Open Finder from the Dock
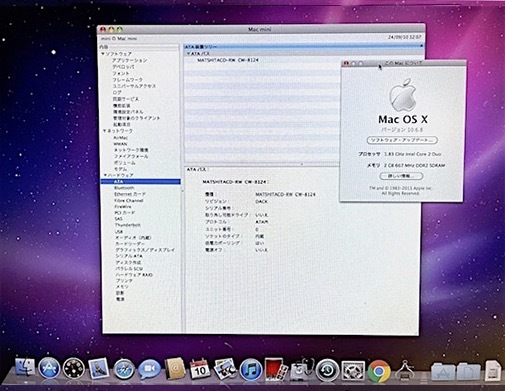The width and height of the screenshot is (505, 391). 25,368
